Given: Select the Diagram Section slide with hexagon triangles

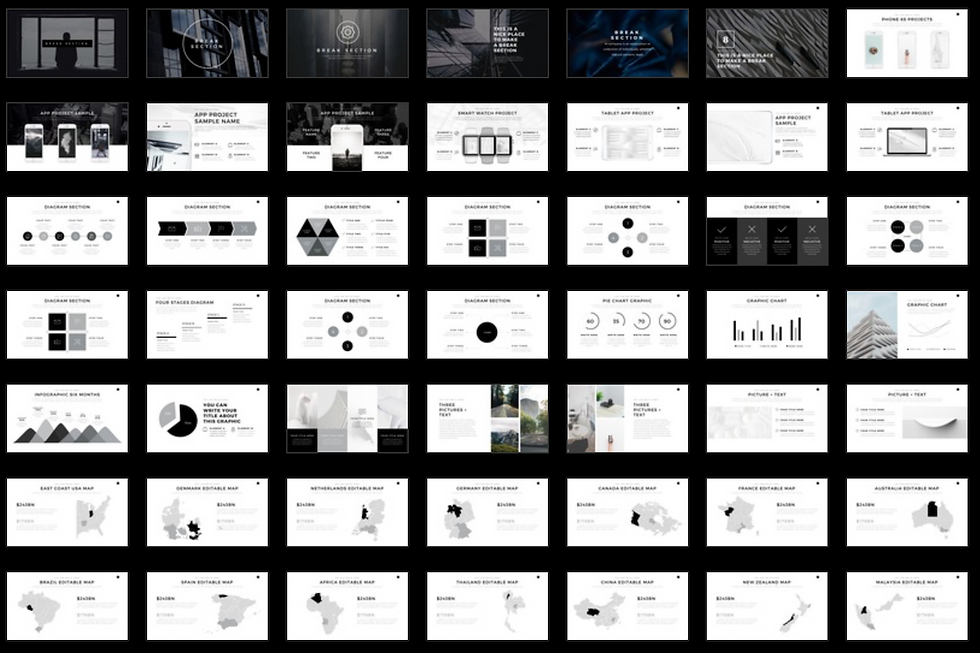Looking at the screenshot, I should (x=348, y=231).
